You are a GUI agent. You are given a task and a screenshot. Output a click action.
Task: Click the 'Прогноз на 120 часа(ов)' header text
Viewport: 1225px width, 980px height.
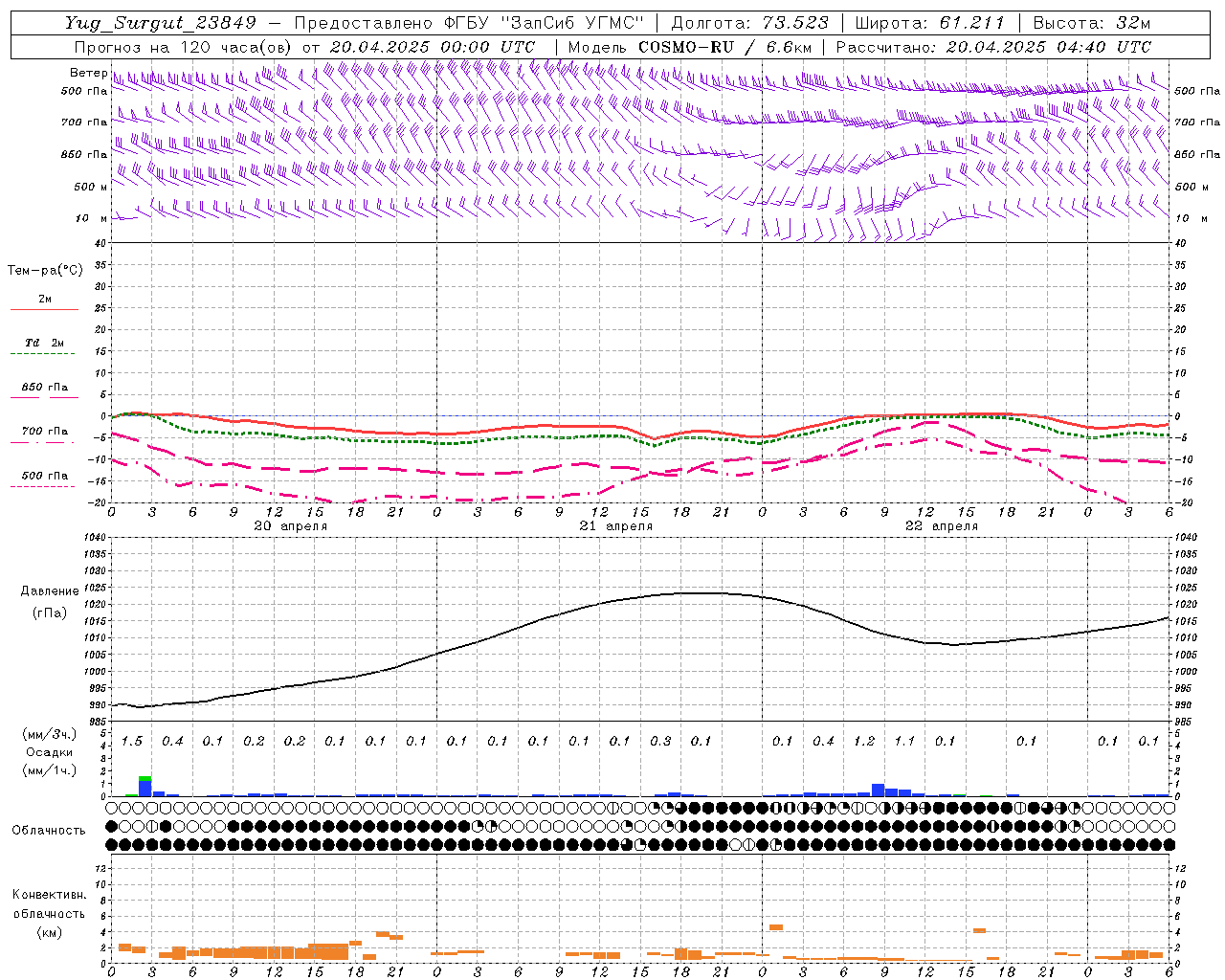(x=184, y=47)
